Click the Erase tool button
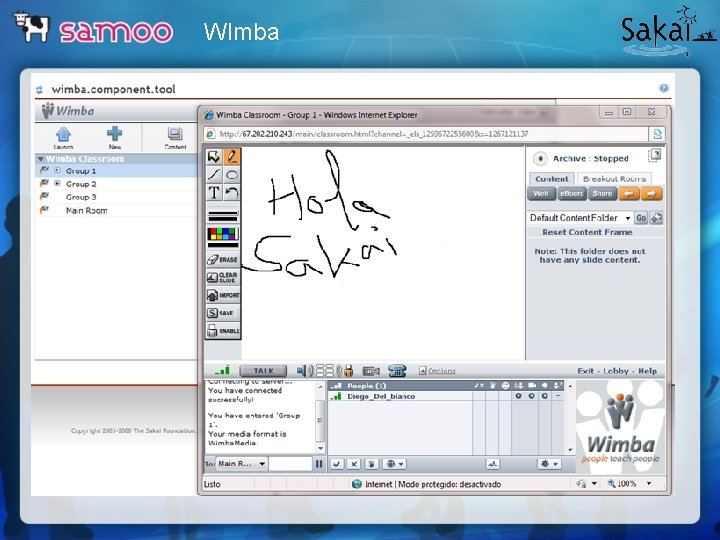720x540 pixels. coord(223,259)
